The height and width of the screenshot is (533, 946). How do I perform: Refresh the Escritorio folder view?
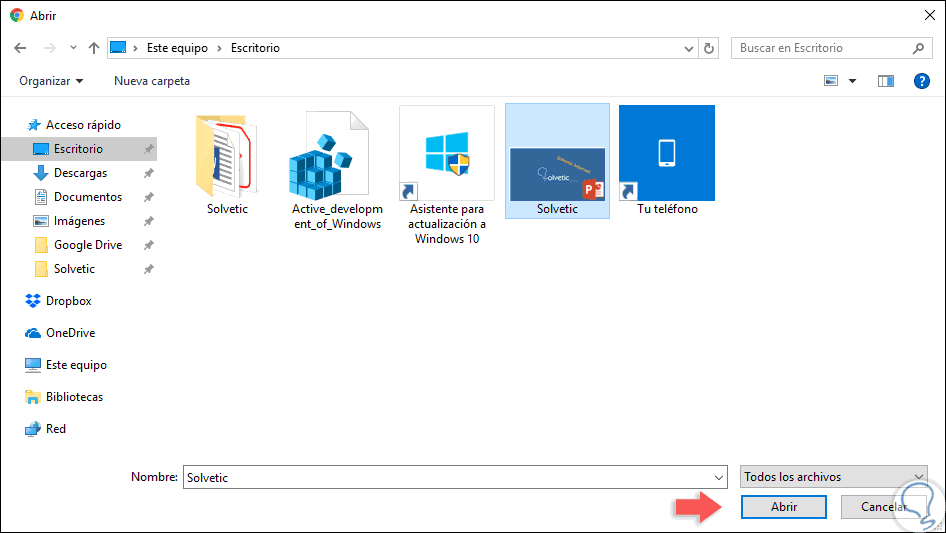[x=709, y=48]
